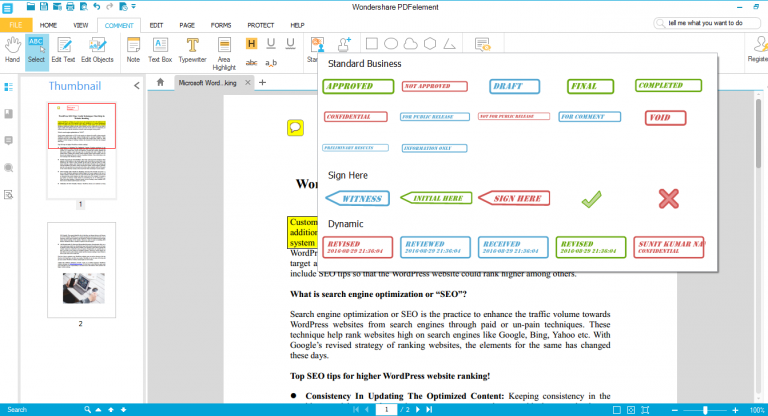Image resolution: width=768 pixels, height=416 pixels.
Task: Expand the quick access toolbar dropdown arrow
Action: click(134, 6)
